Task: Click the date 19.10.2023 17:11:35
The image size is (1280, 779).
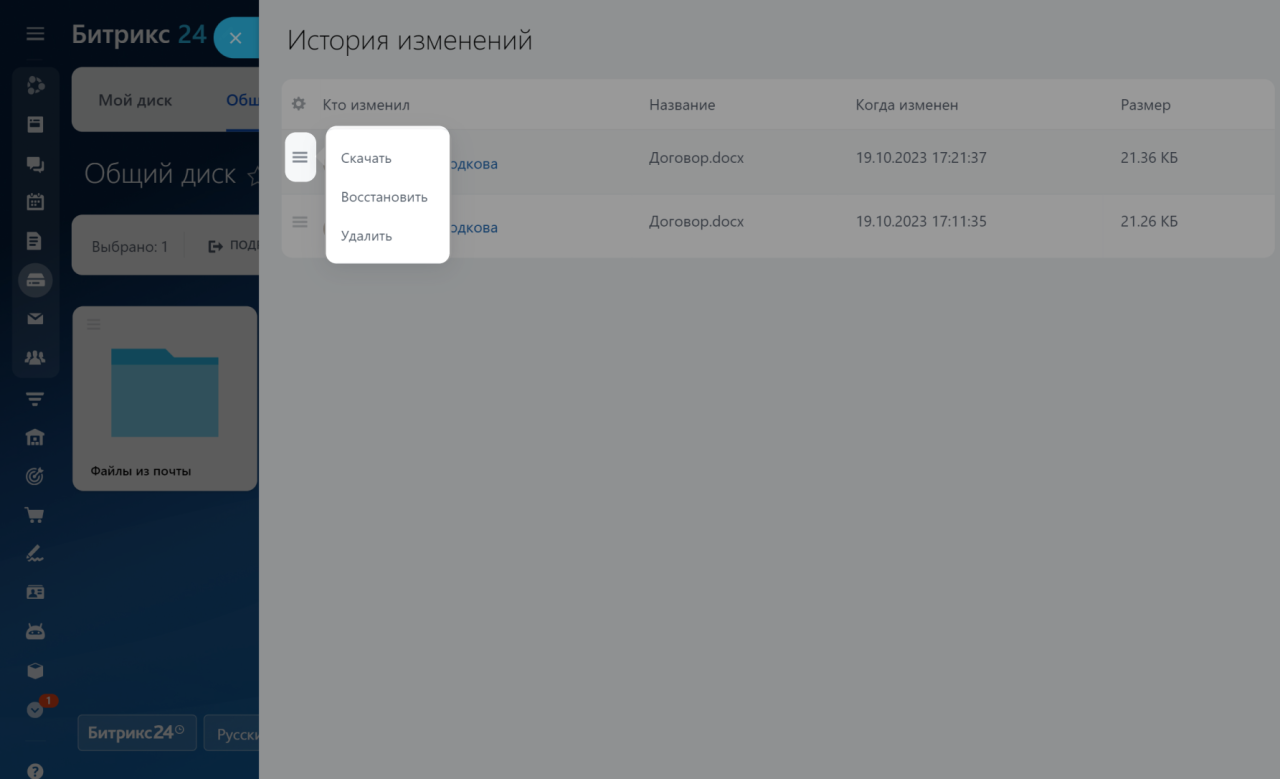Action: click(921, 221)
